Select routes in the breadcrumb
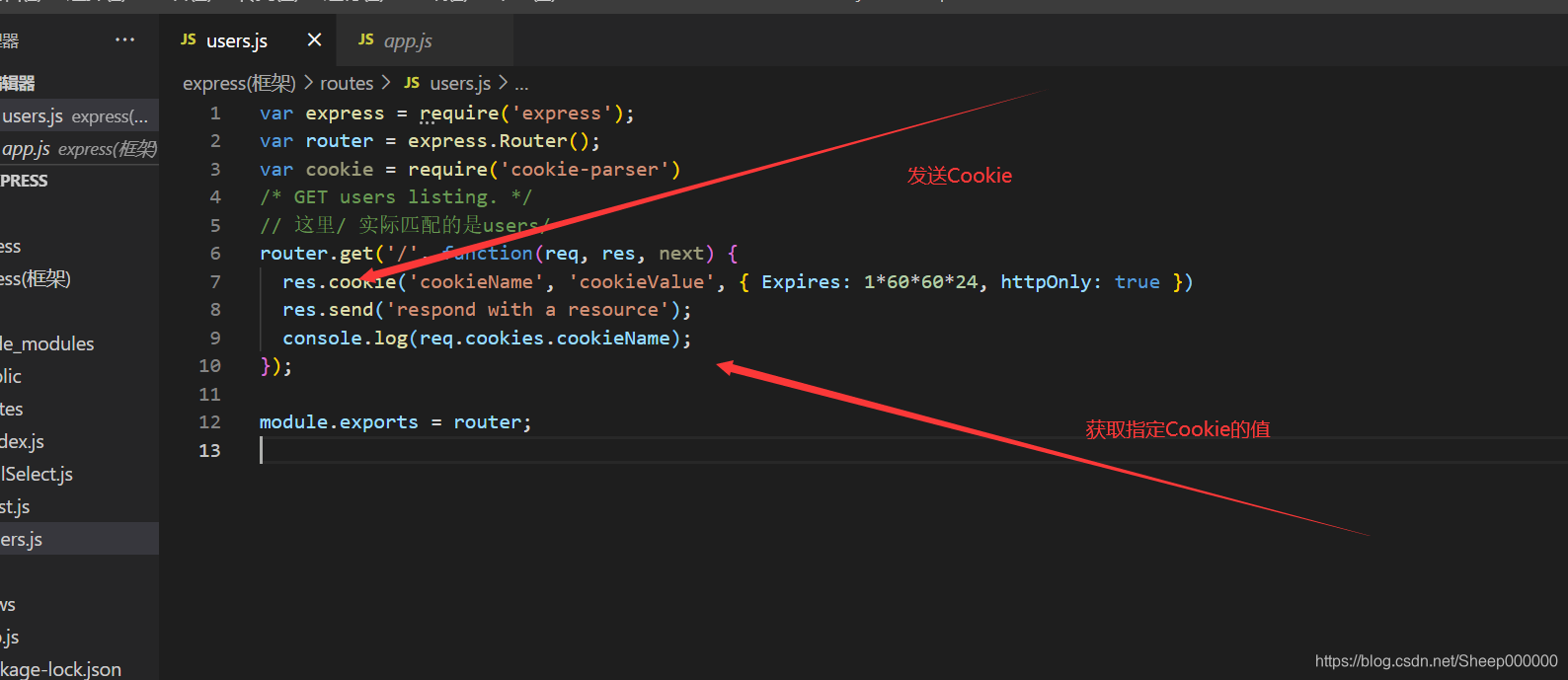Viewport: 1568px width, 680px height. 347,83
